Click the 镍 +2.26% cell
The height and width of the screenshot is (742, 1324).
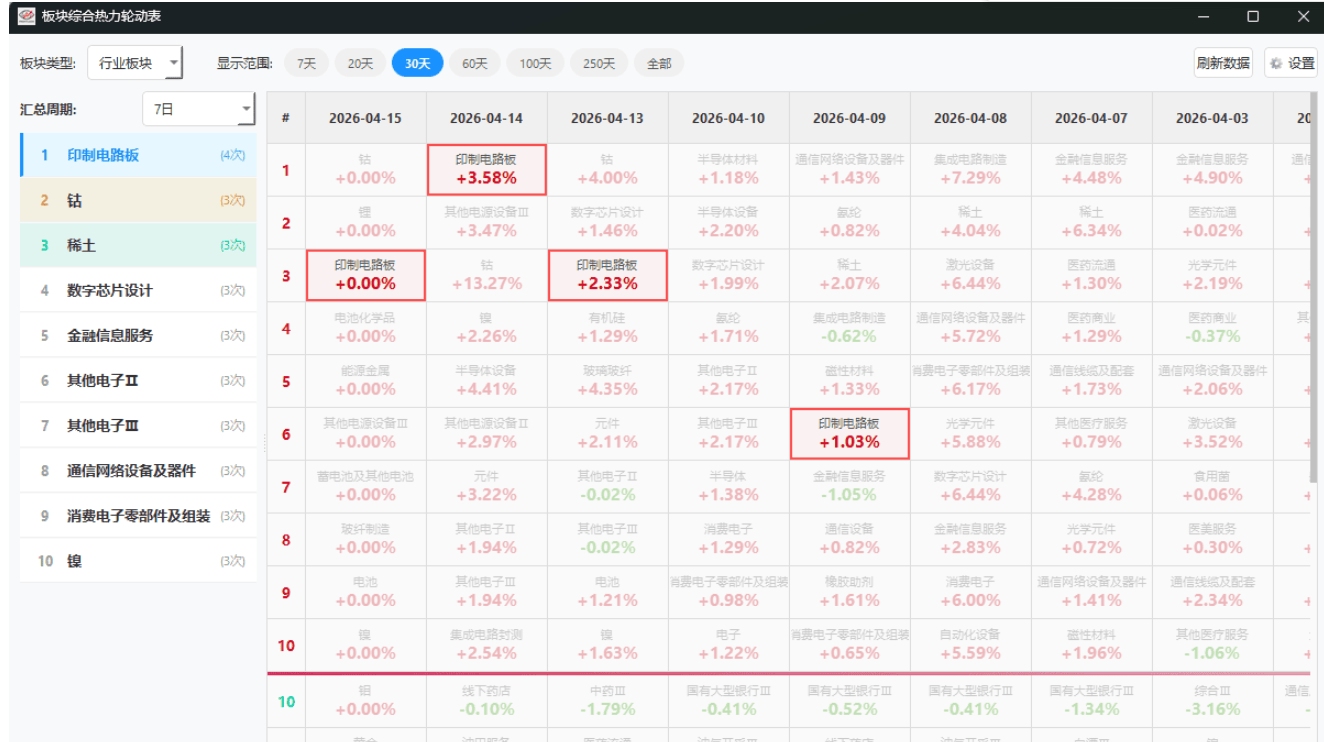pos(487,328)
